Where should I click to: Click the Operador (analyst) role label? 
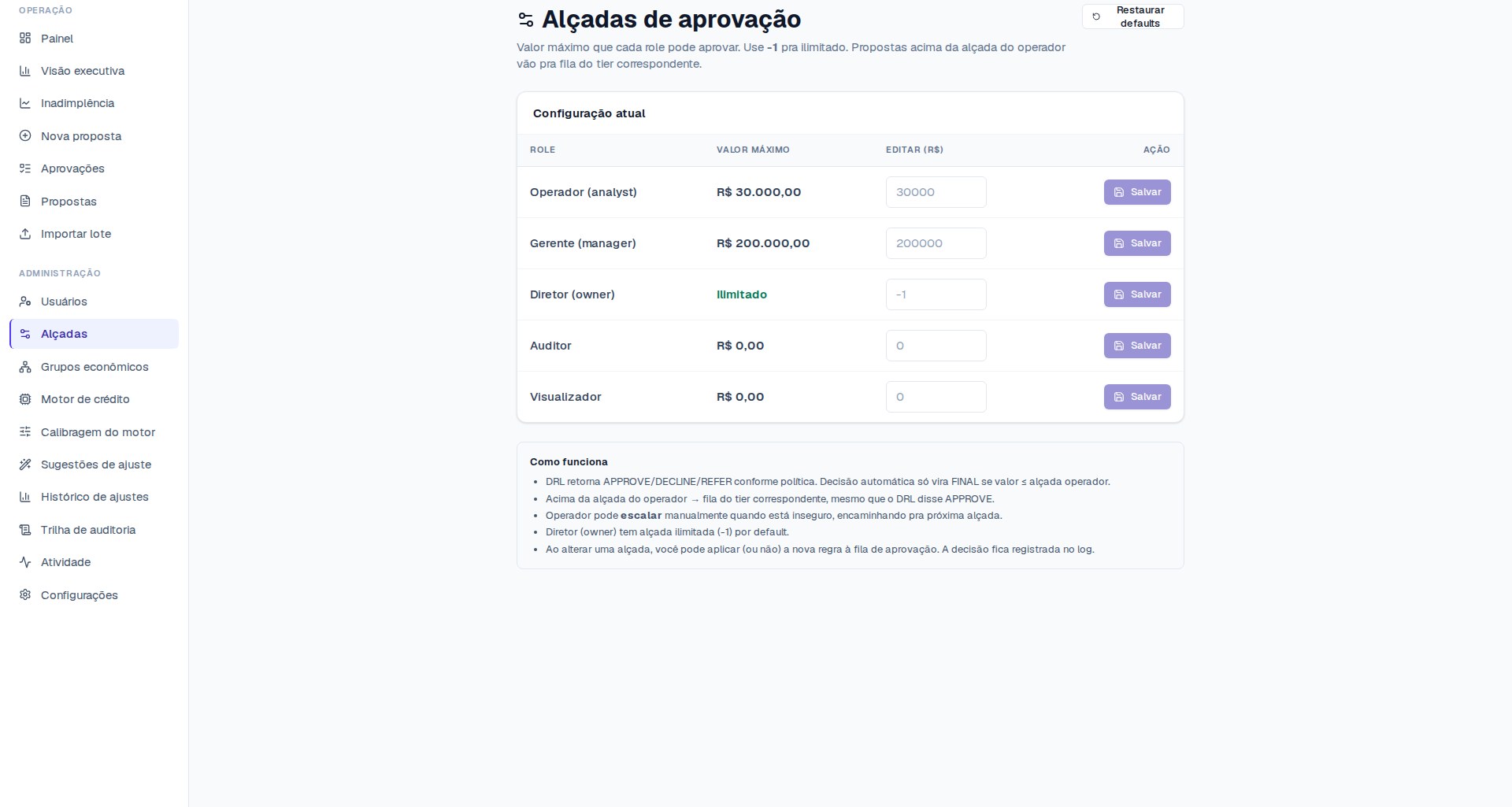pos(584,192)
